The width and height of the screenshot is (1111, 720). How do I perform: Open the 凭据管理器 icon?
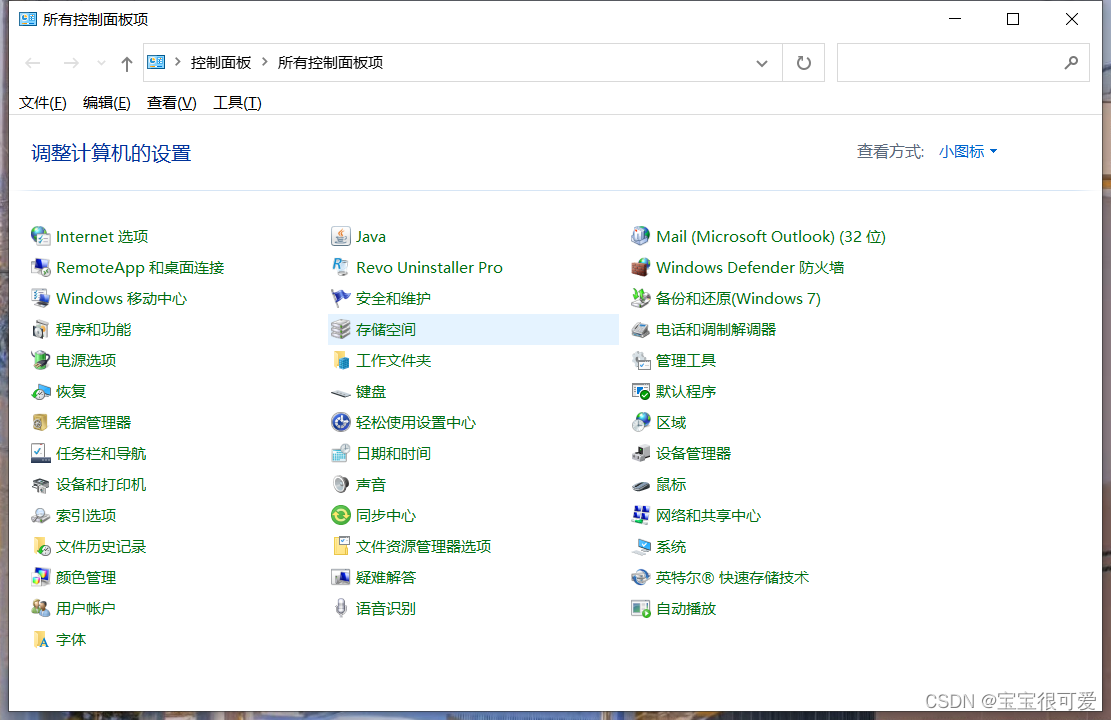click(40, 422)
